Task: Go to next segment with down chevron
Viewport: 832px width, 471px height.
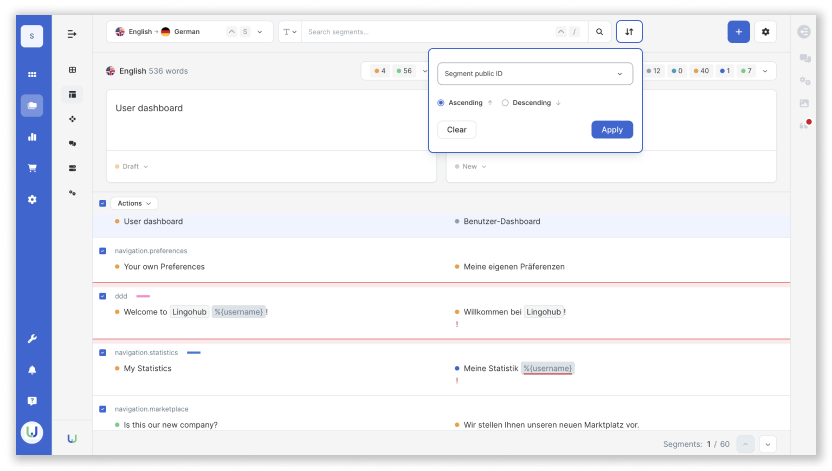Action: (x=767, y=444)
